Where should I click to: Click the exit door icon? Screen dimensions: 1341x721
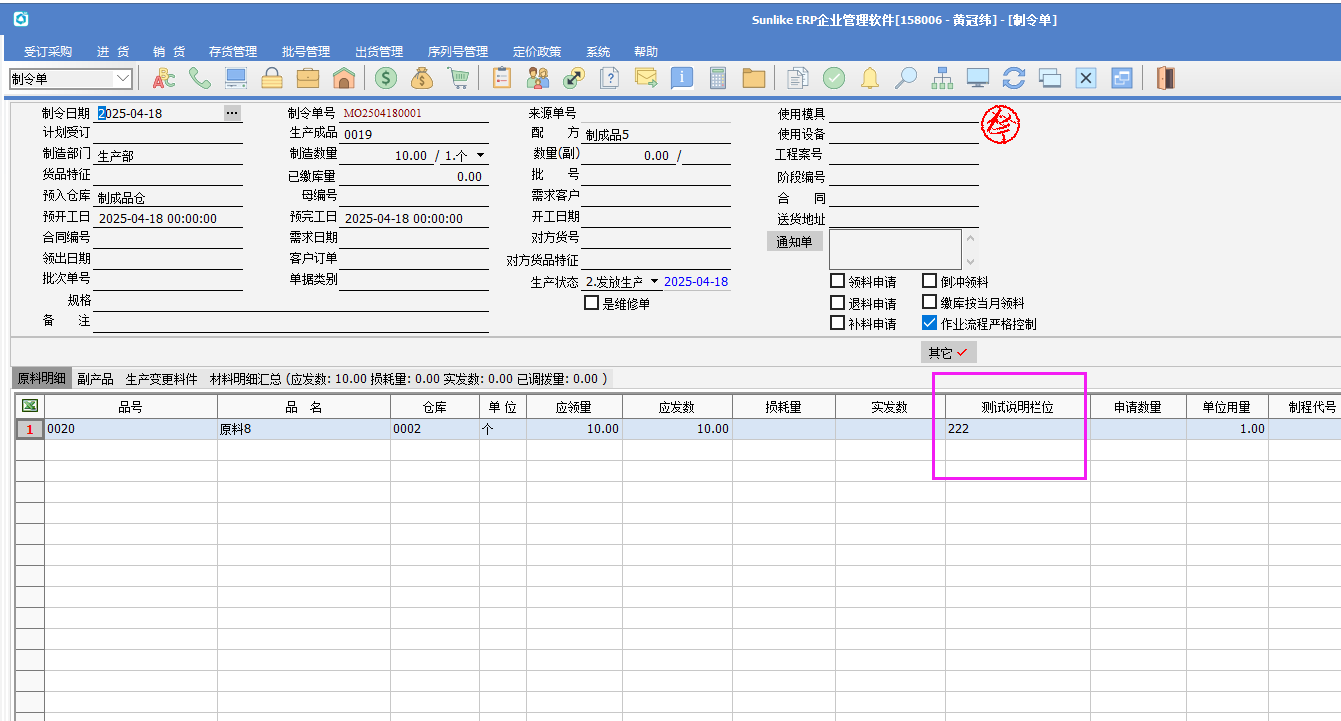point(1165,78)
